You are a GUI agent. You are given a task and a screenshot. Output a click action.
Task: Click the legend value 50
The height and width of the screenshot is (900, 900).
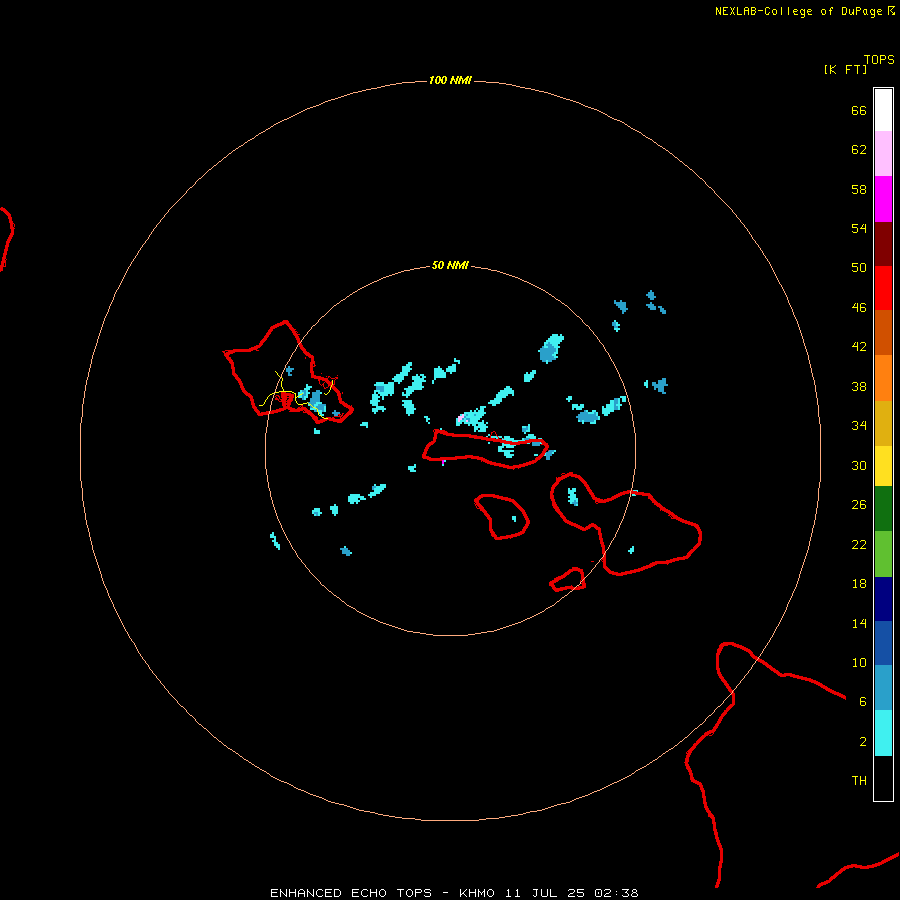[859, 267]
